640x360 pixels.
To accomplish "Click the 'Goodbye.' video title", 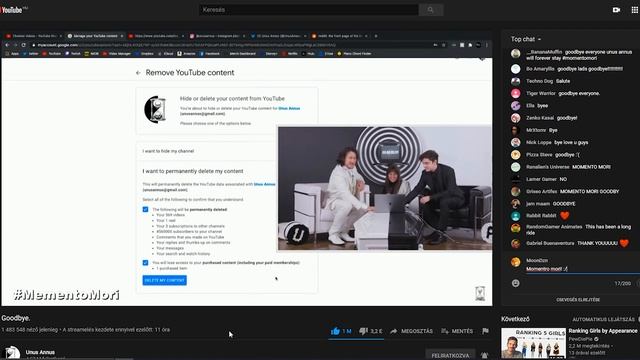I will [x=16, y=318].
